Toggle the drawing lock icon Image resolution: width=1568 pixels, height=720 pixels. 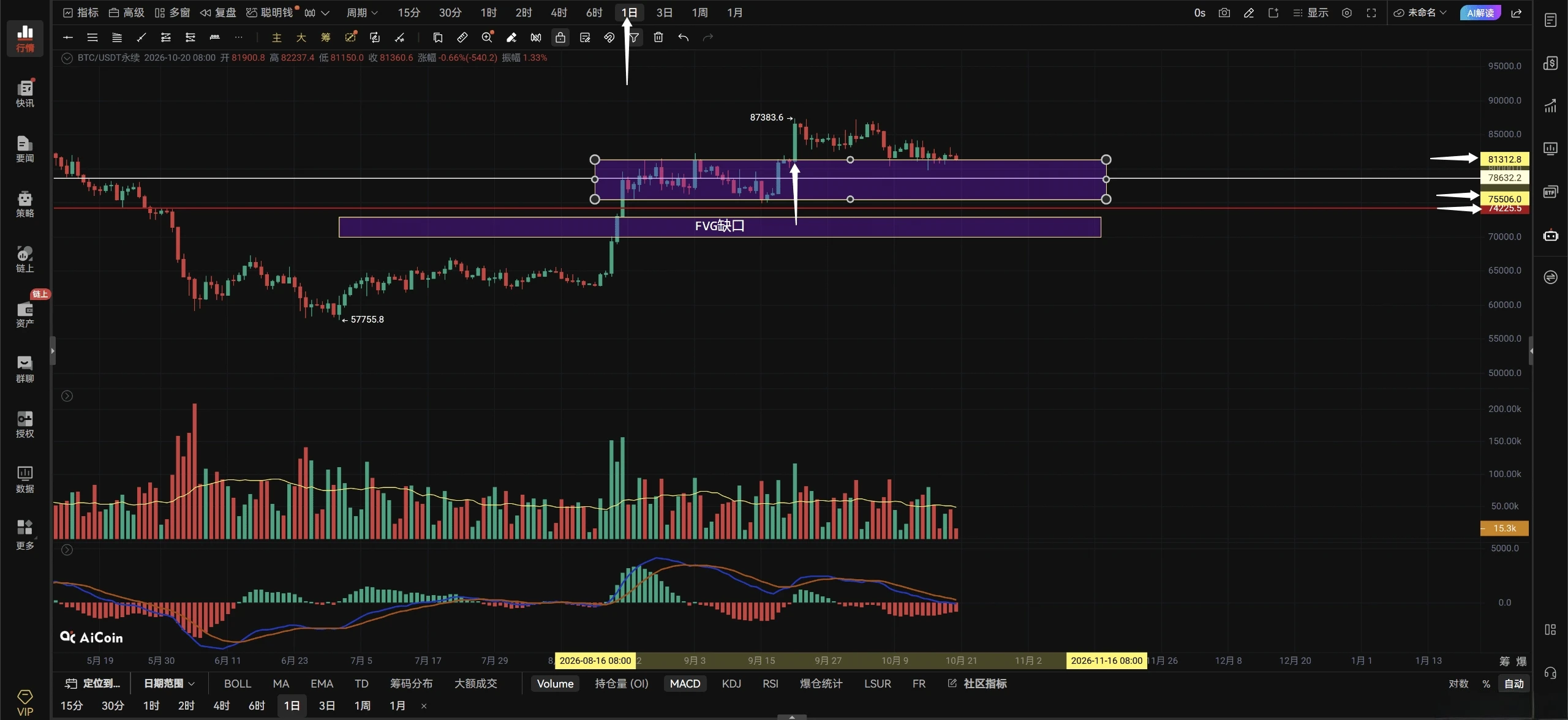point(560,37)
